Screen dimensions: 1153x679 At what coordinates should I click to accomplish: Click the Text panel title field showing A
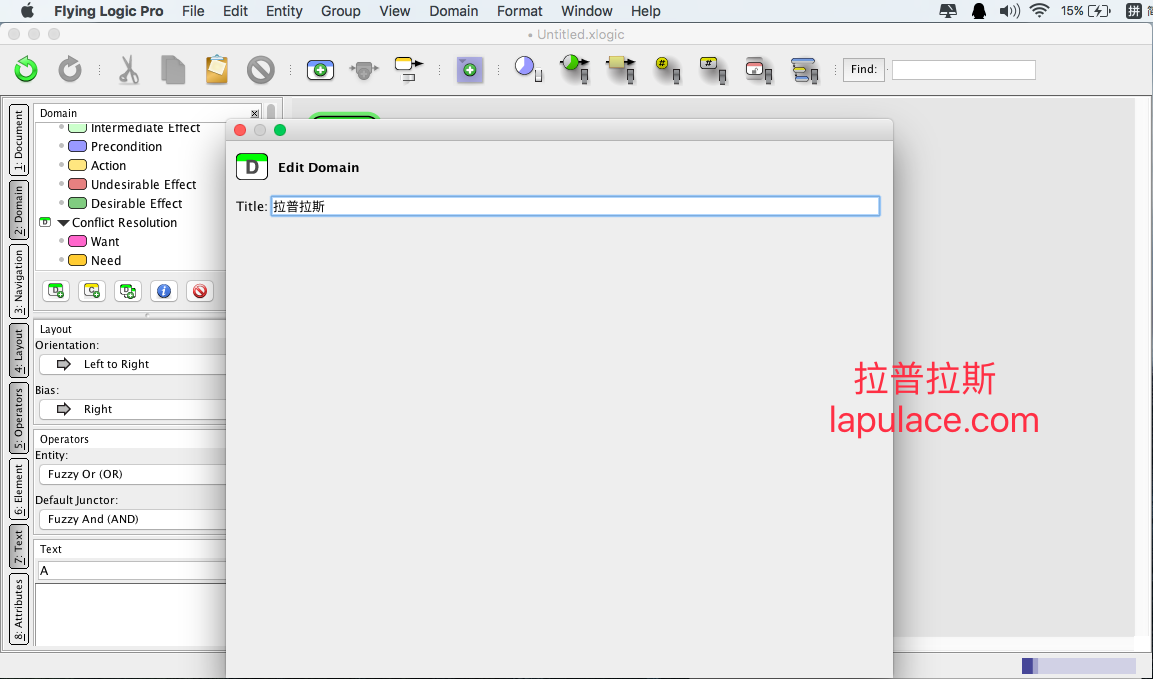[132, 571]
